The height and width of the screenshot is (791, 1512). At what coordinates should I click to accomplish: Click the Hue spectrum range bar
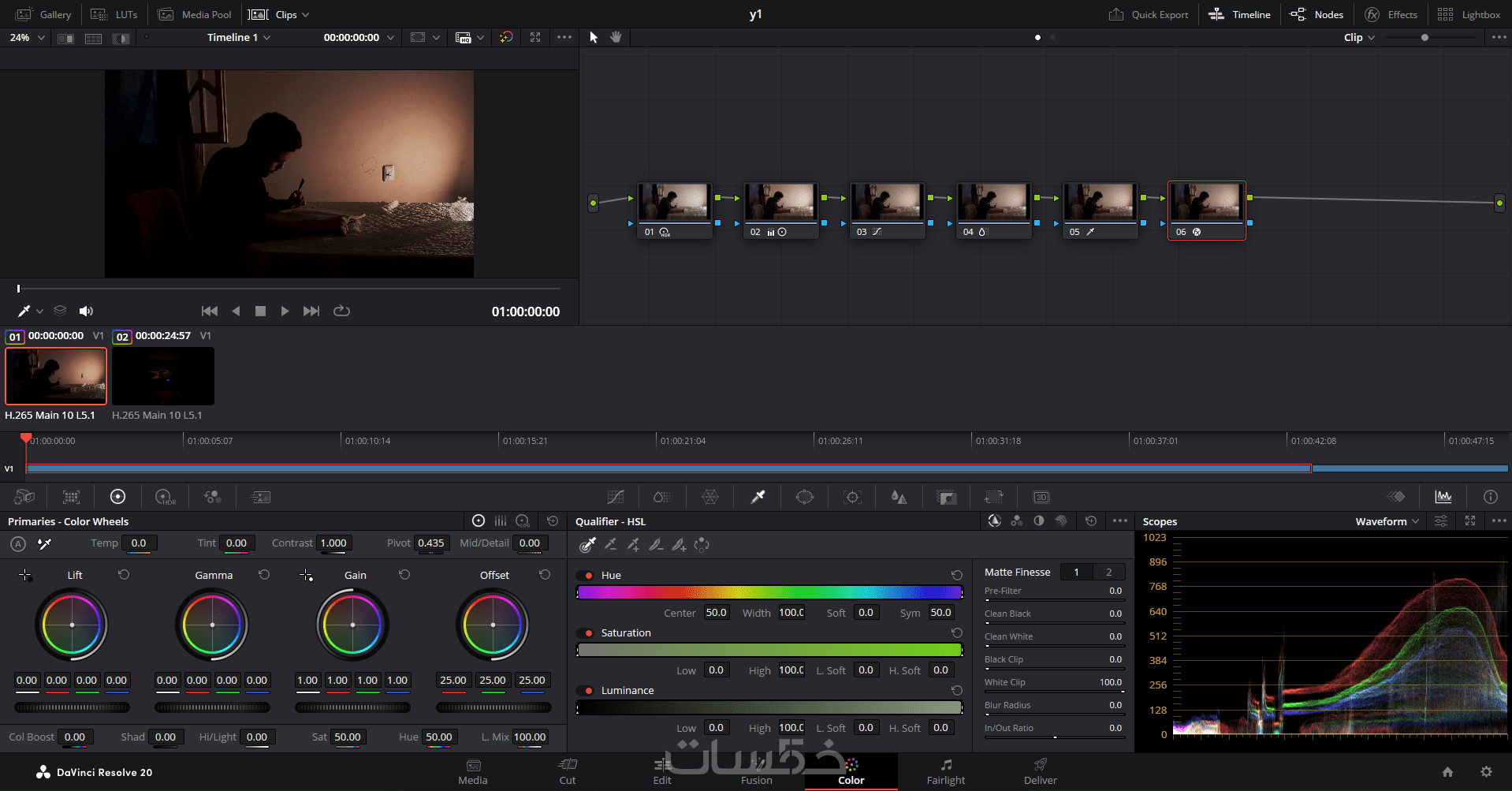coord(769,592)
